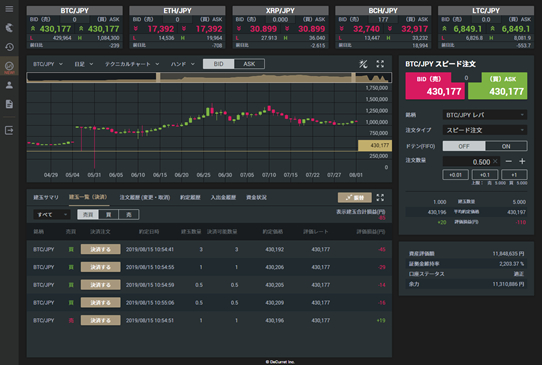
Task: Click the LTC/JPY ticker card header
Action: coord(486,10)
